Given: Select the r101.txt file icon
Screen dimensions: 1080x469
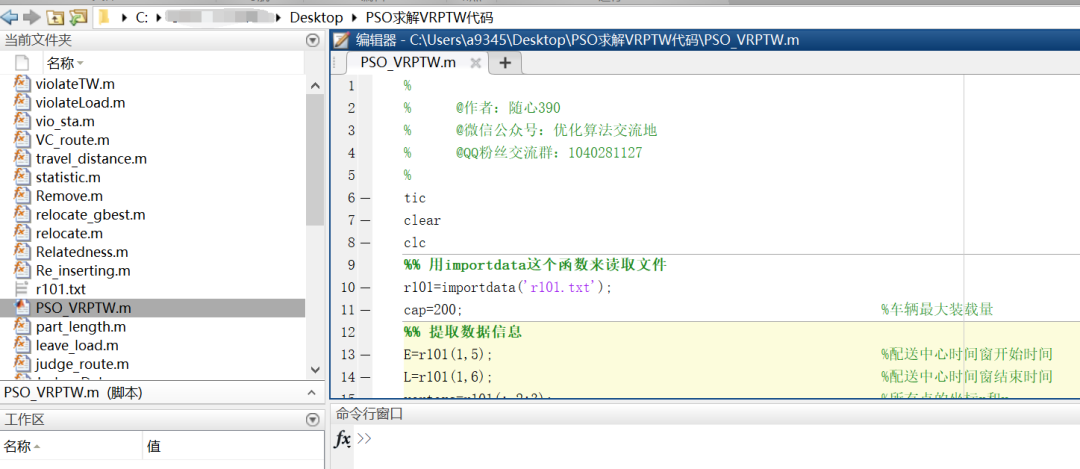Looking at the screenshot, I should coord(22,289).
